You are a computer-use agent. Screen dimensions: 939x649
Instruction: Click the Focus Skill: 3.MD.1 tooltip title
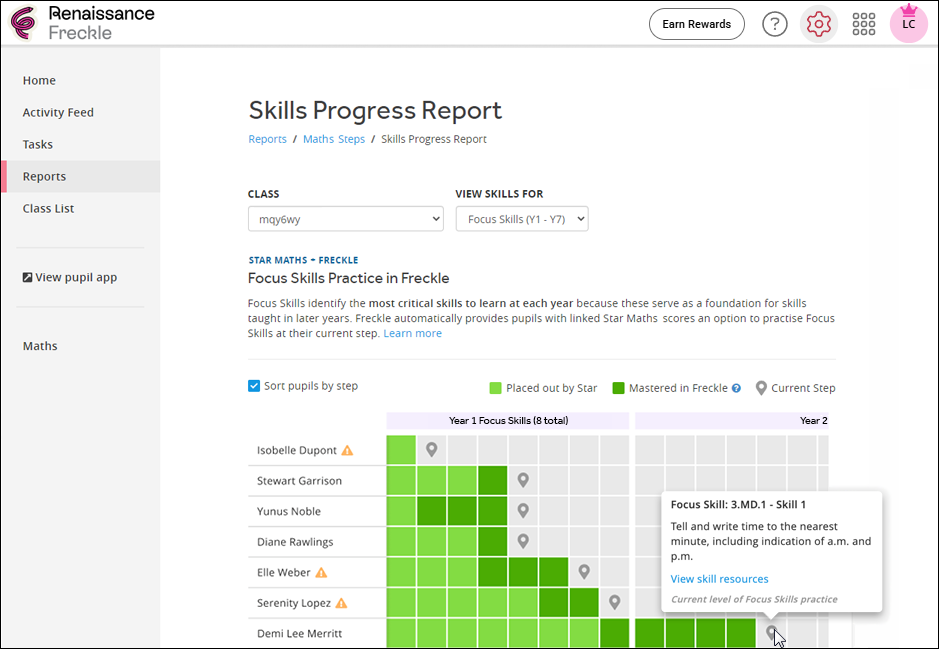738,504
